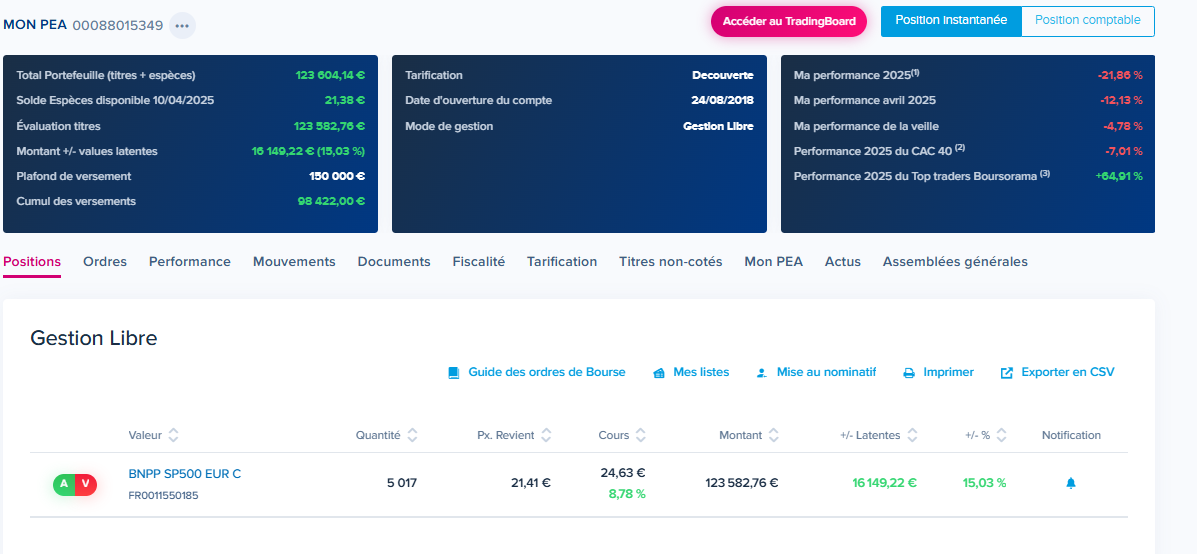Click total portfolio value 123 604,14 €
Screen dimensions: 1197x554
[330, 76]
